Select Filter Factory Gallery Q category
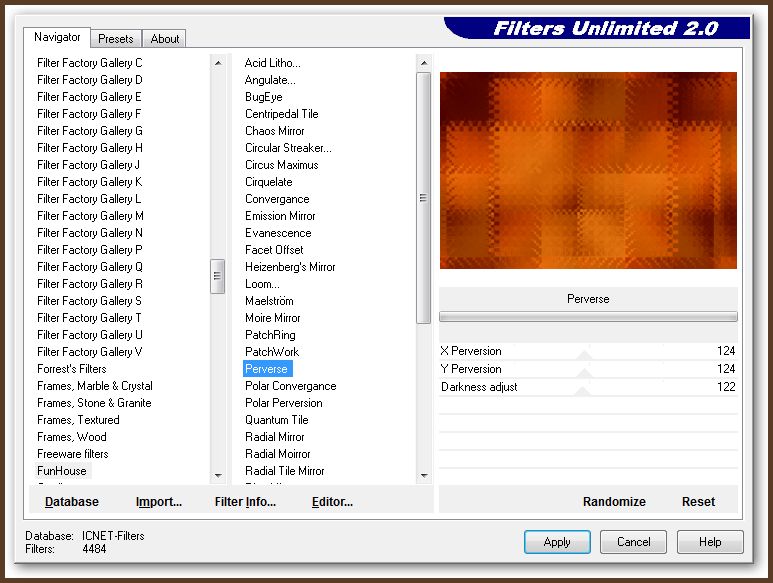This screenshot has height=583, width=773. 90,267
